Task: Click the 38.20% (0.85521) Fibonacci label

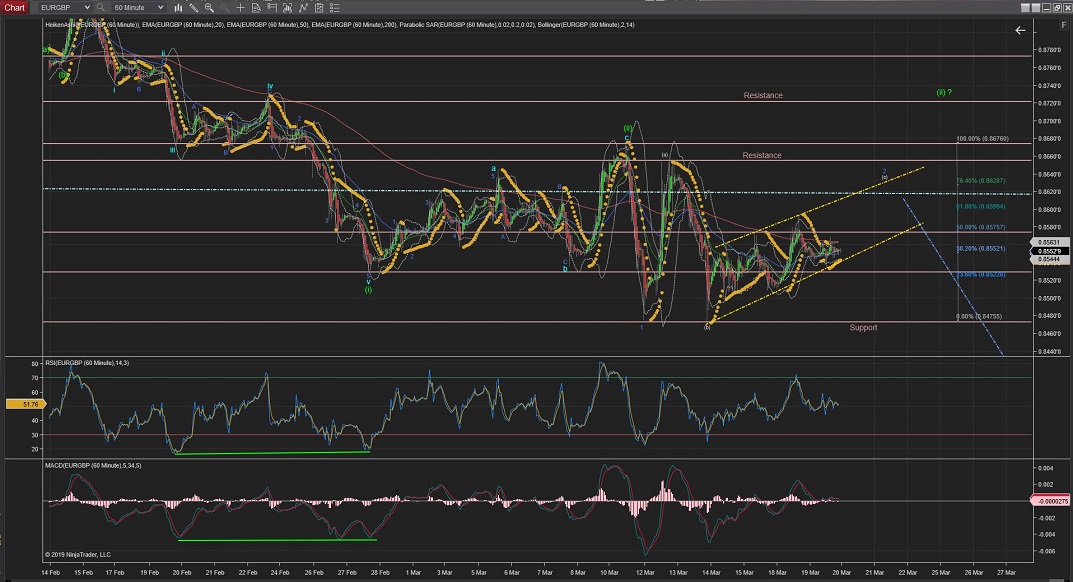Action: point(981,249)
